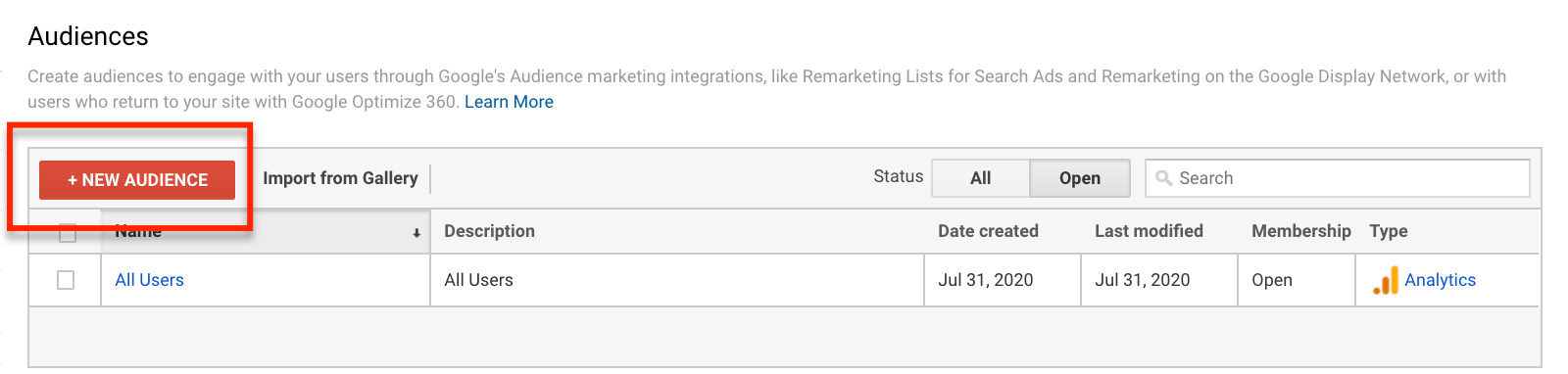This screenshot has width=1568, height=374.
Task: Click the All Users description cell
Action: [677, 280]
